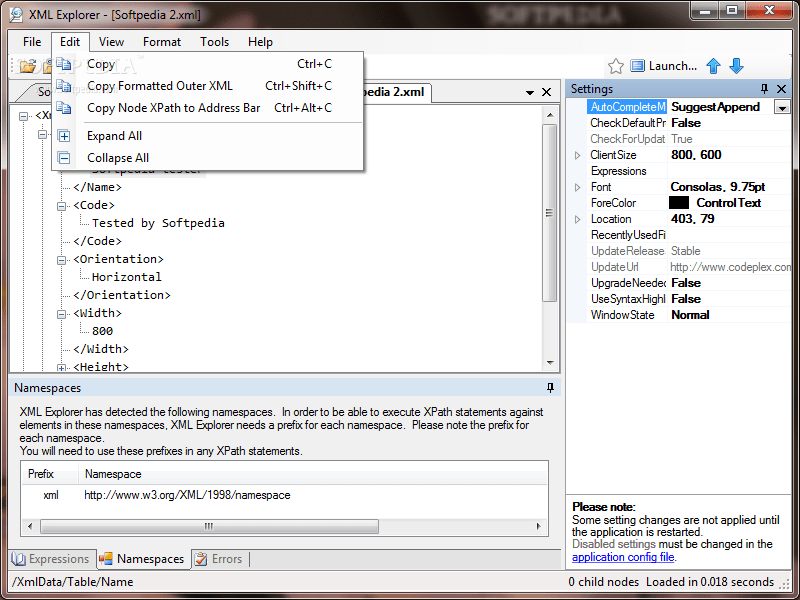Click the ForeColor black color swatch
Screen dimensions: 800x600
click(x=679, y=202)
